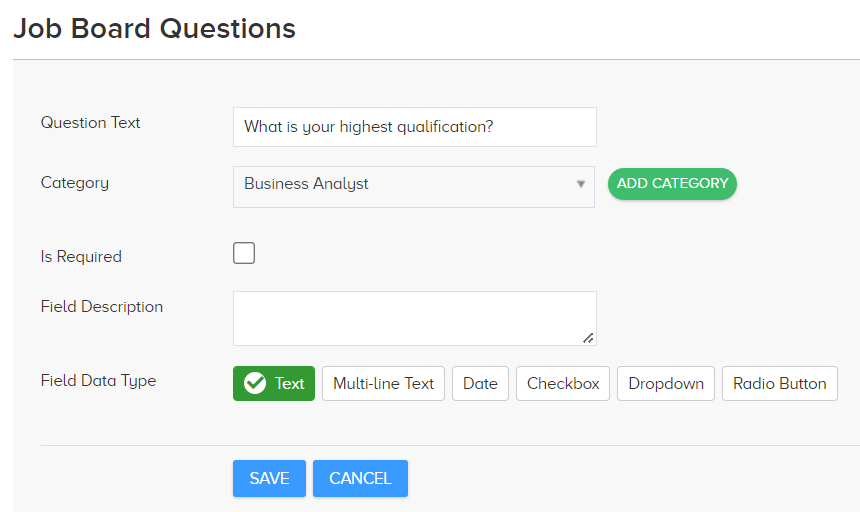Select the Radio Button data type
The image size is (860, 512).
coord(779,384)
